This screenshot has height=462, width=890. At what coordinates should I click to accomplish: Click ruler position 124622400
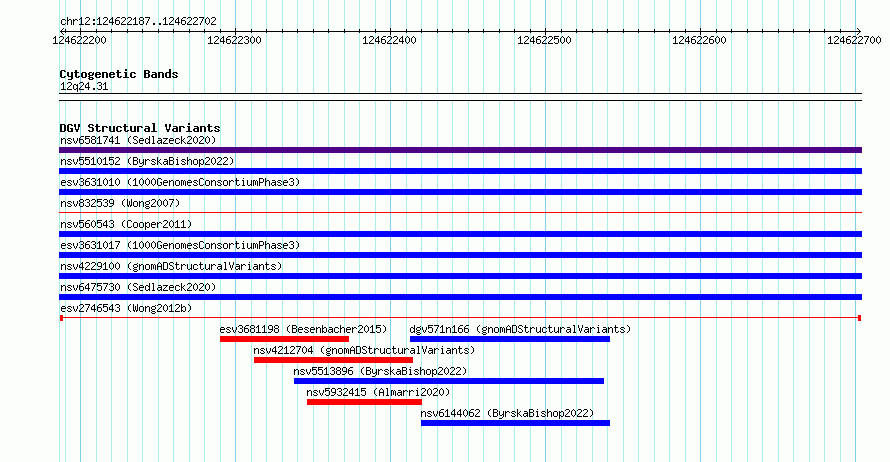coord(389,40)
